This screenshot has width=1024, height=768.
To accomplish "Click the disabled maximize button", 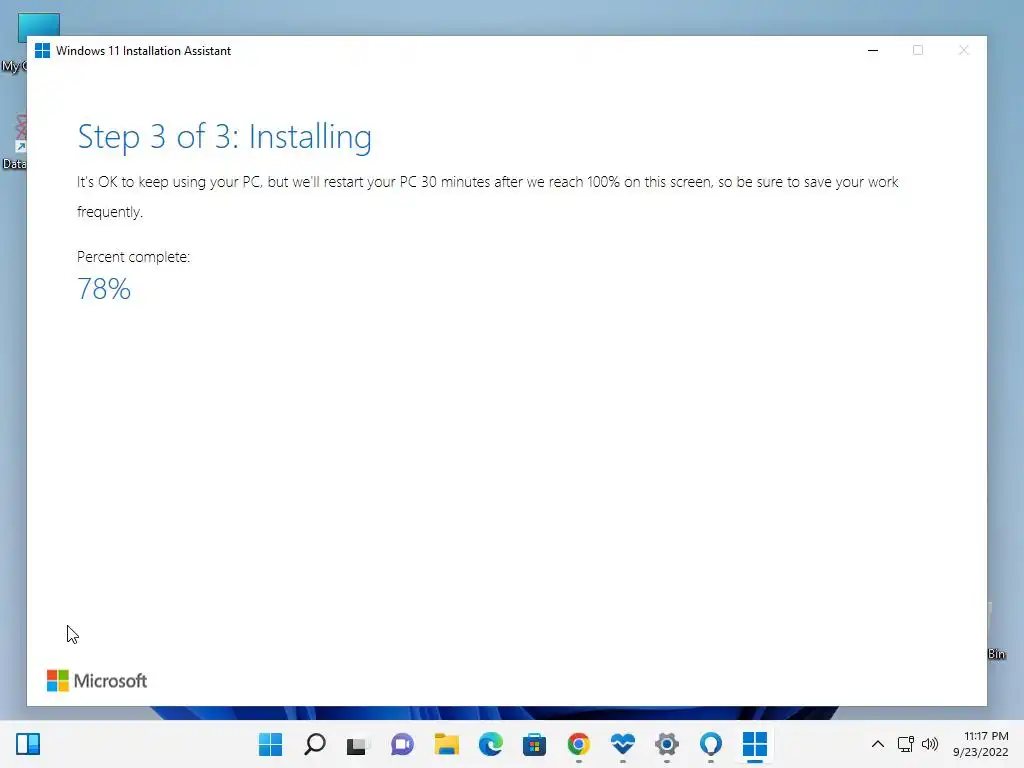I will pyautogui.click(x=918, y=50).
